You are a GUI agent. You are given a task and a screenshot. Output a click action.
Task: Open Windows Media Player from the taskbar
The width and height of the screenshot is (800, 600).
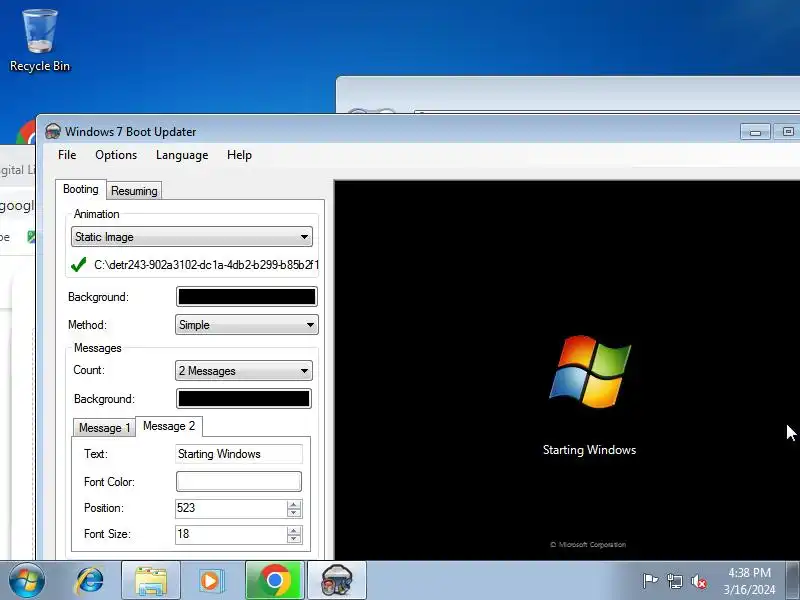[210, 581]
